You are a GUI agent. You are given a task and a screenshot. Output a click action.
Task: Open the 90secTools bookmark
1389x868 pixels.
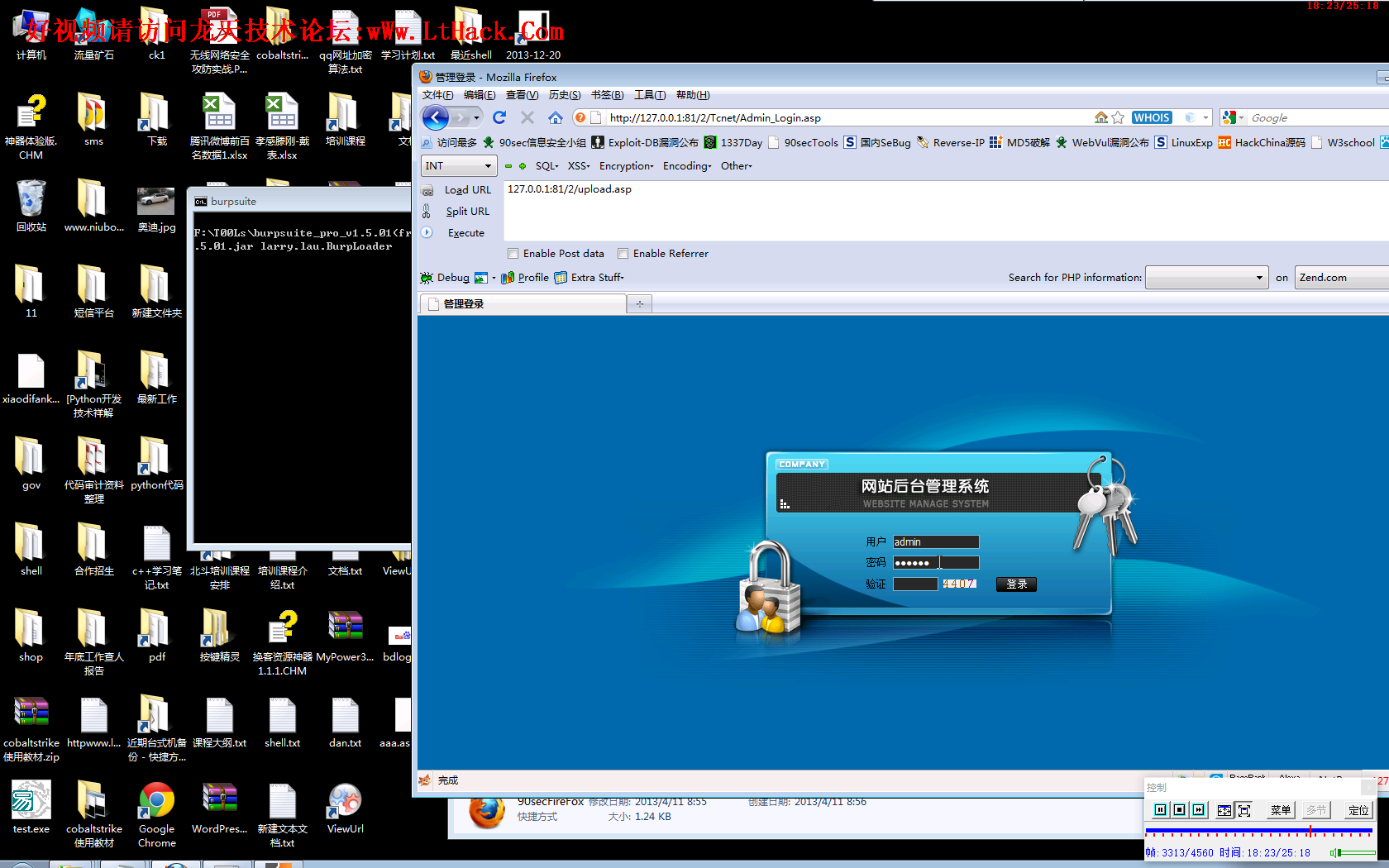[x=803, y=143]
